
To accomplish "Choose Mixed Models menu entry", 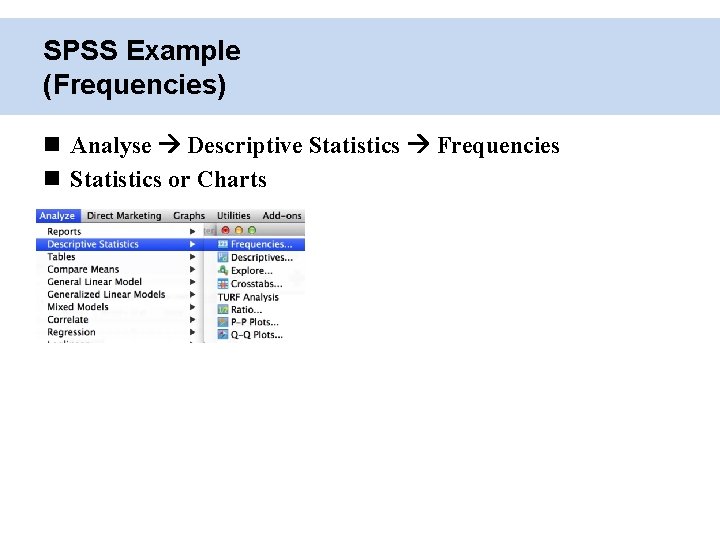I will coord(119,307).
